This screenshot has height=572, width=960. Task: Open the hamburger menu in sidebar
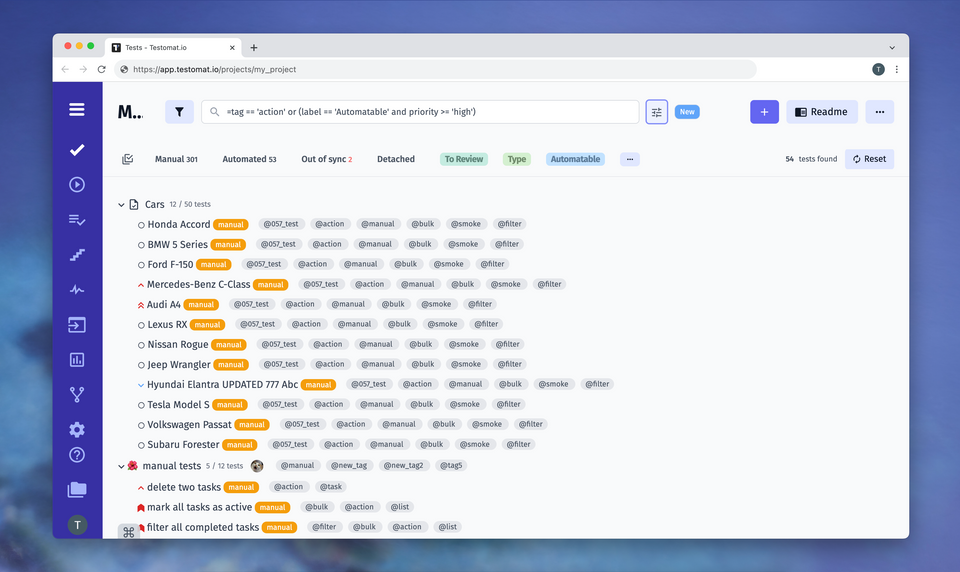point(77,110)
